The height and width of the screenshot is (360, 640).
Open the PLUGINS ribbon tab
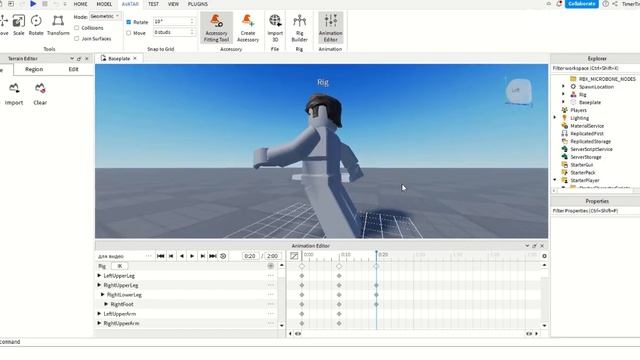click(x=198, y=4)
